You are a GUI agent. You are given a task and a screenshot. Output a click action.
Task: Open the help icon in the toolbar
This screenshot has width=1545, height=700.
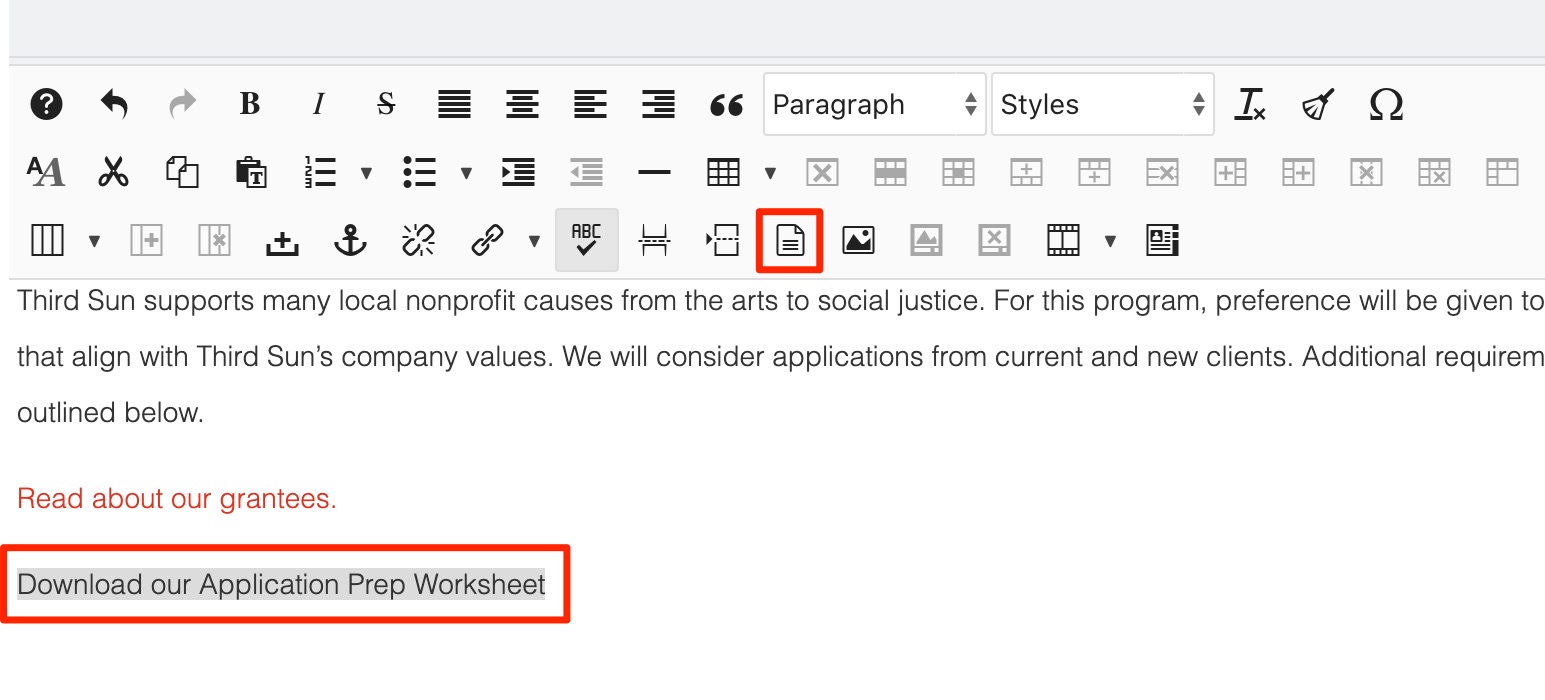pyautogui.click(x=46, y=104)
